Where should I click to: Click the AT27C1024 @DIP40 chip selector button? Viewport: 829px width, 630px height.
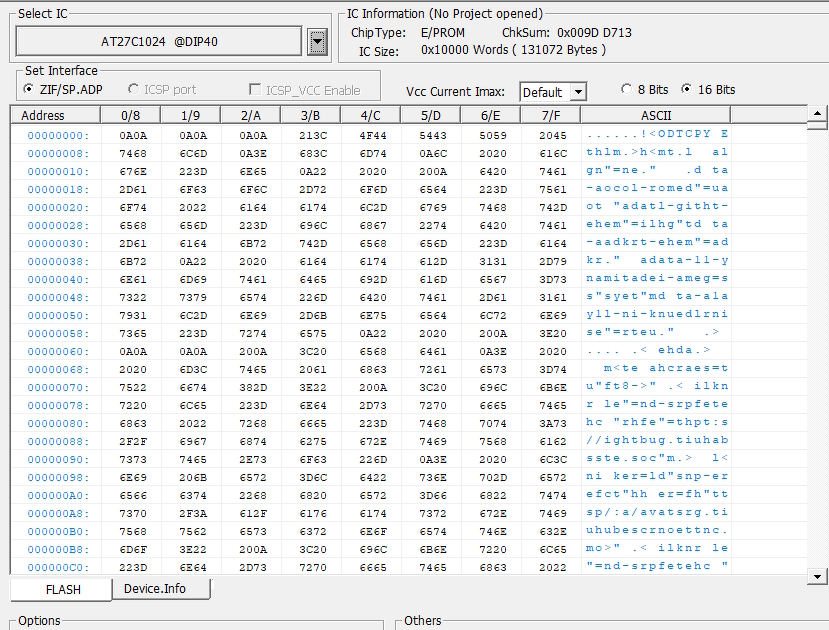point(159,41)
